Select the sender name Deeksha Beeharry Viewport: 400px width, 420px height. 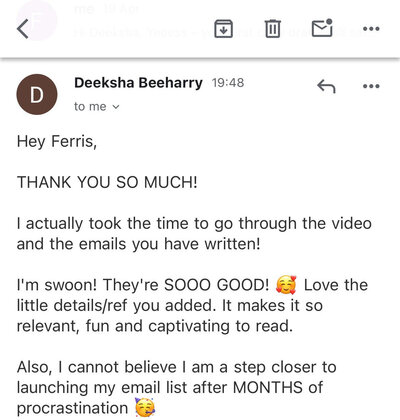tap(138, 83)
